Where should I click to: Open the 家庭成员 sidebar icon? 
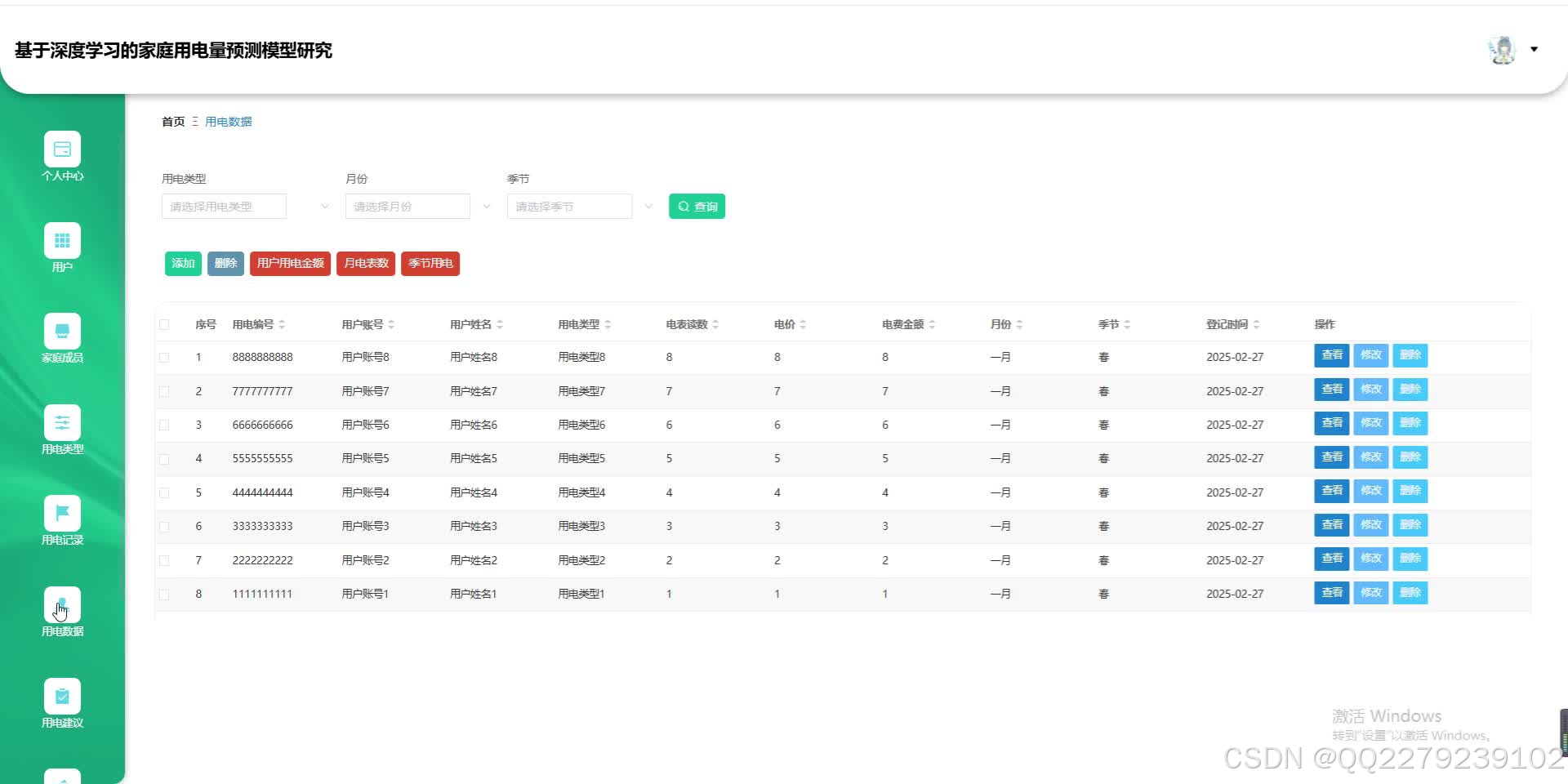click(x=62, y=332)
